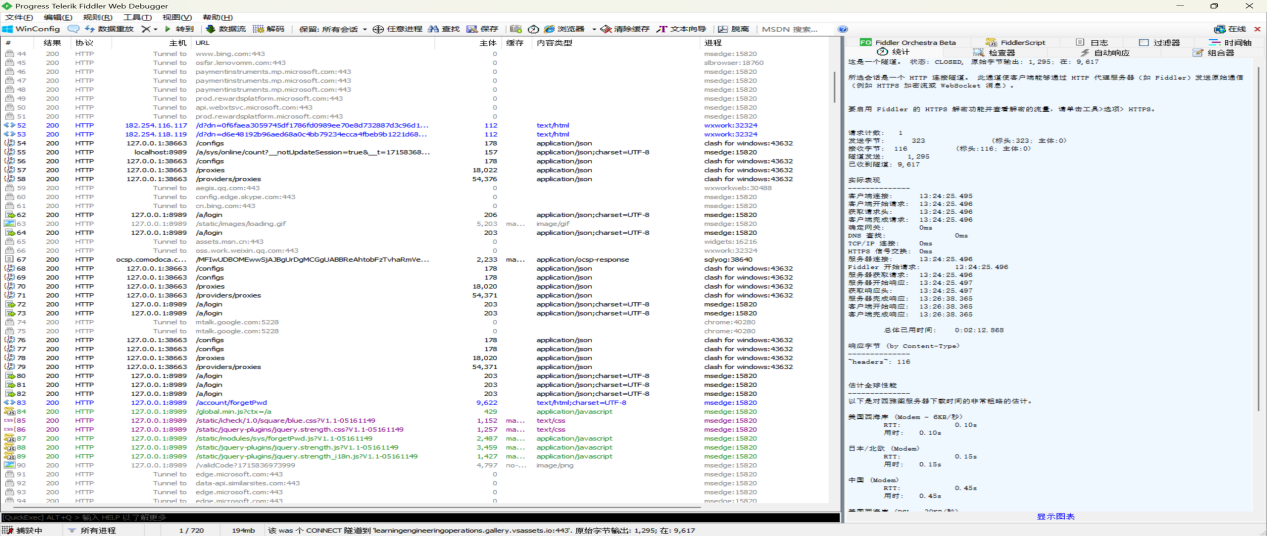Open the WinConfig tool

(31, 29)
